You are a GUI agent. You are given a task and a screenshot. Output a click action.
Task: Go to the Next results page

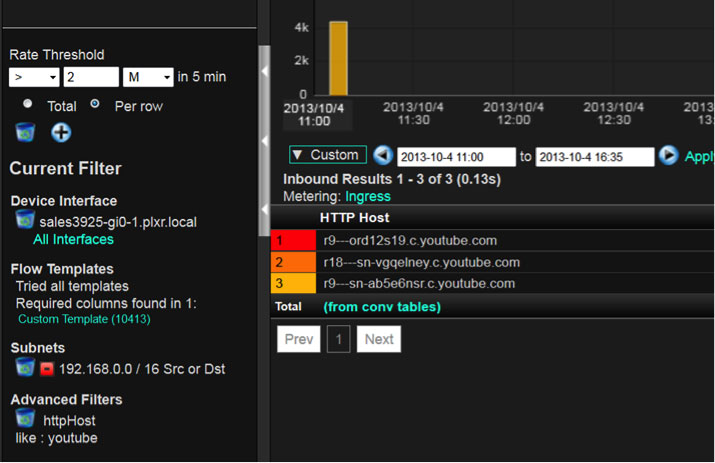(379, 339)
